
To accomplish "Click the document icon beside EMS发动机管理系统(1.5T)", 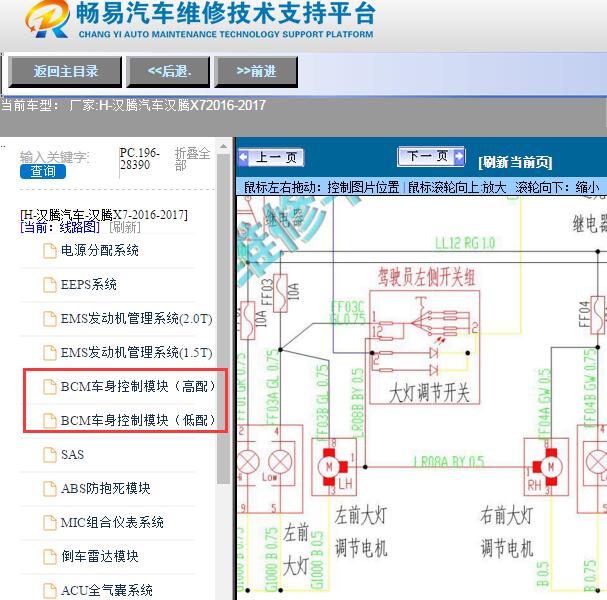I will [50, 353].
